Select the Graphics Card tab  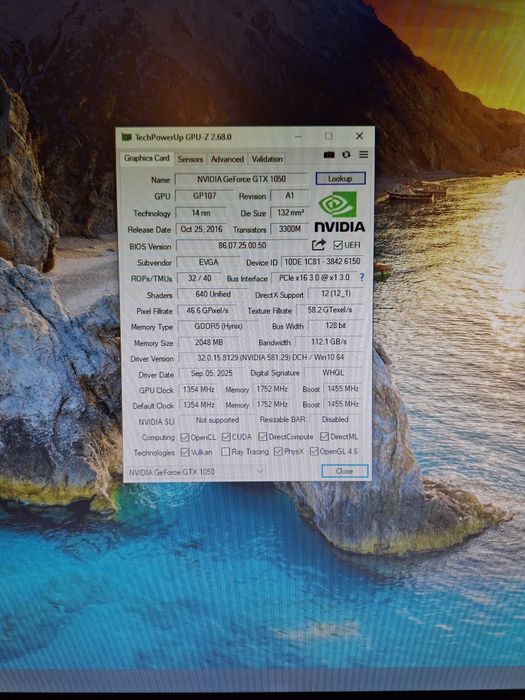point(147,158)
